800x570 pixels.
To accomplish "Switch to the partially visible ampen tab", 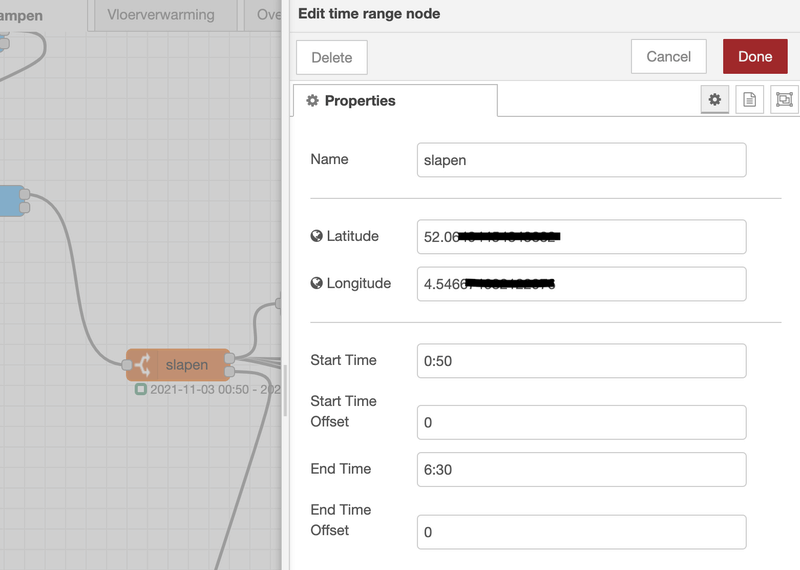I will point(43,15).
